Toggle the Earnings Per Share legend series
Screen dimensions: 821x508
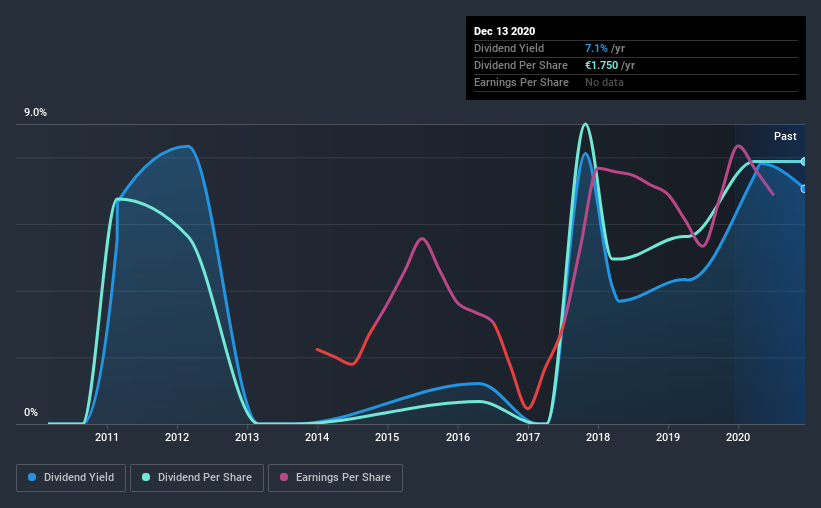(335, 478)
